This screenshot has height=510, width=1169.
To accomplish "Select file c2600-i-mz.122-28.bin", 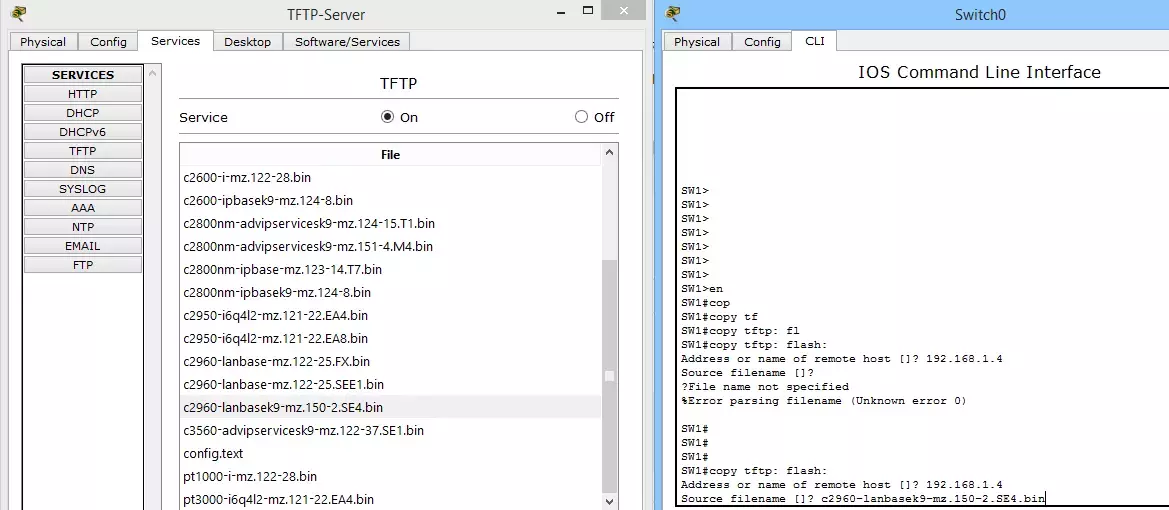I will (390, 177).
